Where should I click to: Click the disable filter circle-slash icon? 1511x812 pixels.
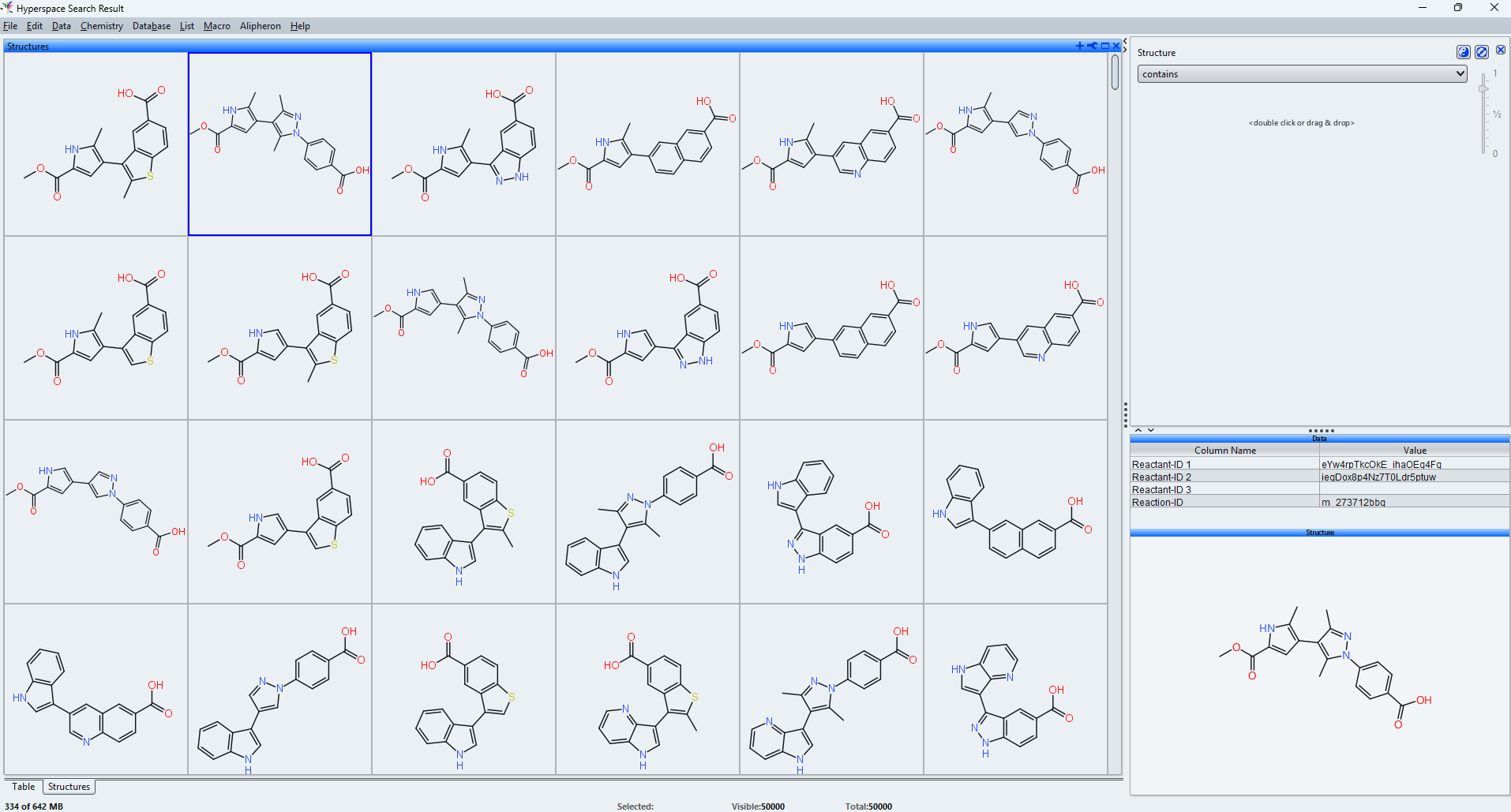(x=1482, y=52)
